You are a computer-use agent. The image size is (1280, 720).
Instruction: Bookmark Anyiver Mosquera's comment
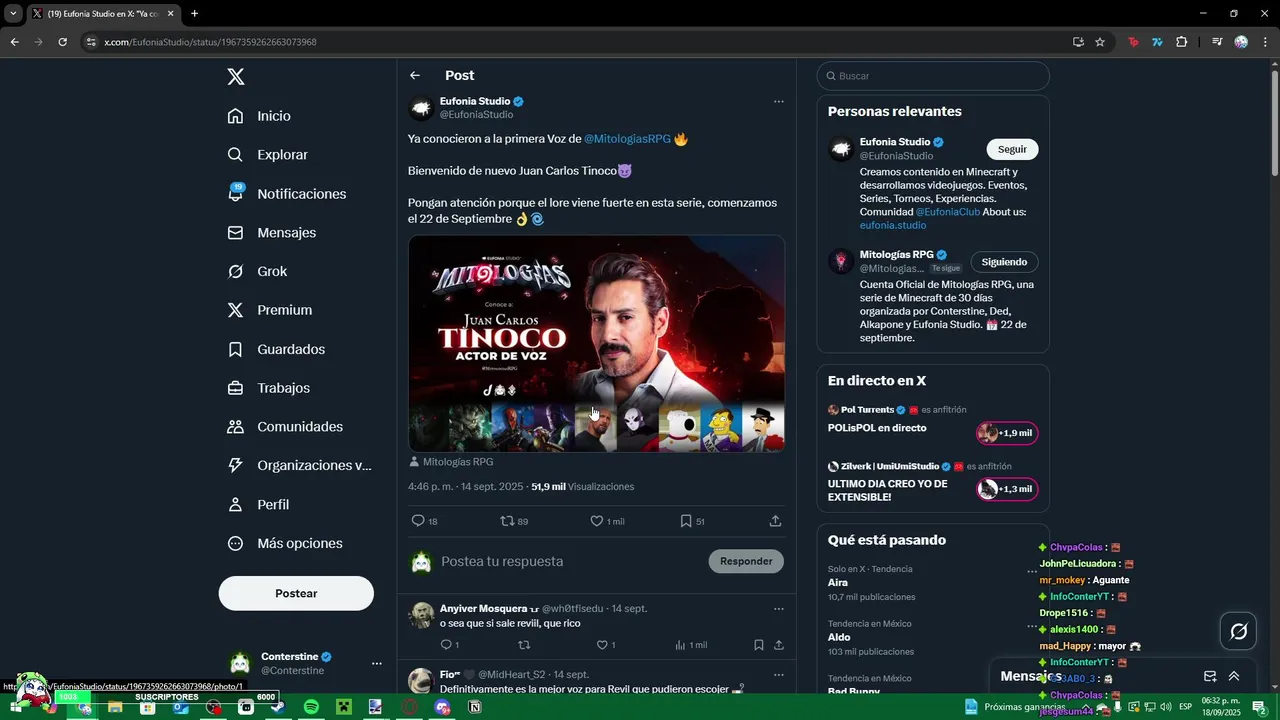click(759, 645)
